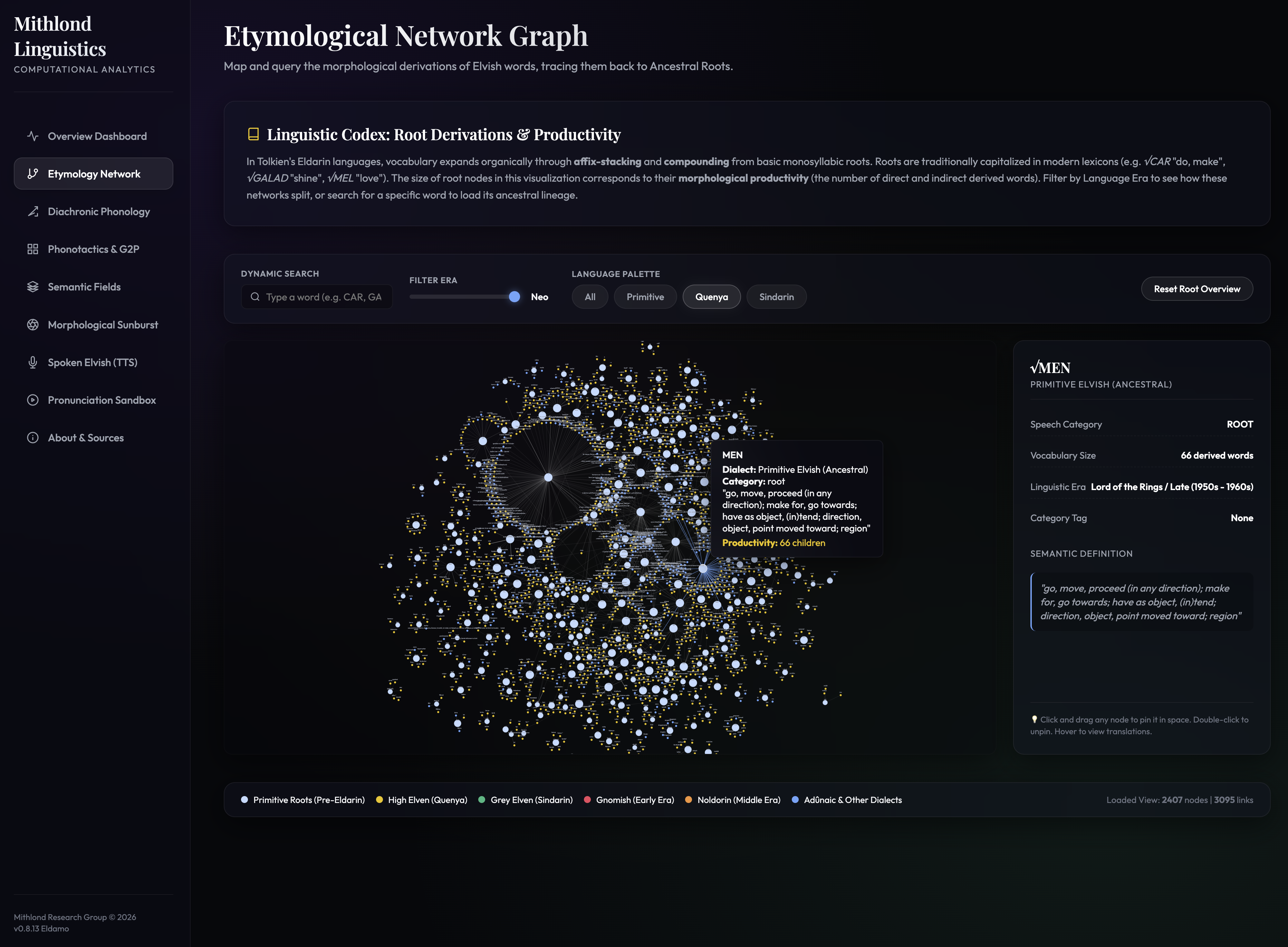The width and height of the screenshot is (1288, 947).
Task: Click the Reset Root Overview button
Action: click(1197, 289)
